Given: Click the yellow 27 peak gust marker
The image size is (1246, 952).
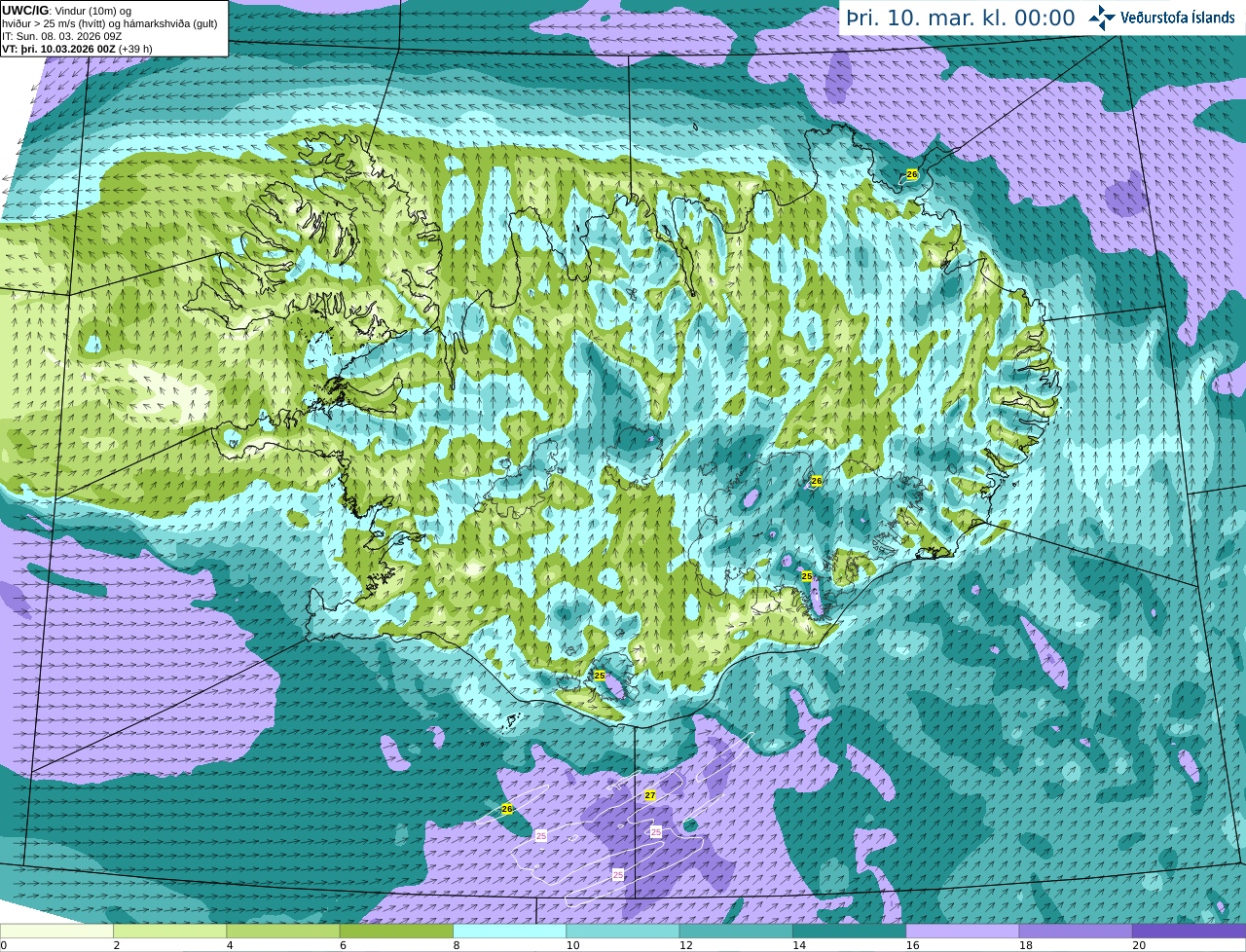Looking at the screenshot, I should (x=650, y=795).
